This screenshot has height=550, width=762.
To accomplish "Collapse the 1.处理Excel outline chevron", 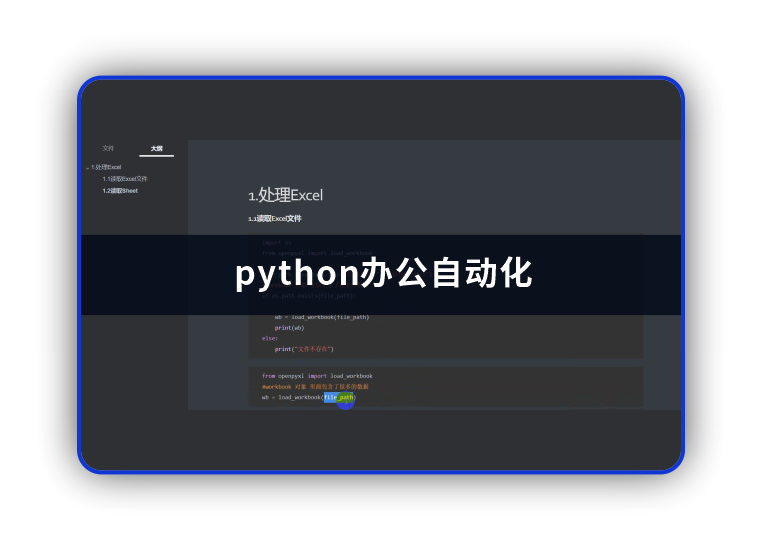I will click(x=87, y=168).
